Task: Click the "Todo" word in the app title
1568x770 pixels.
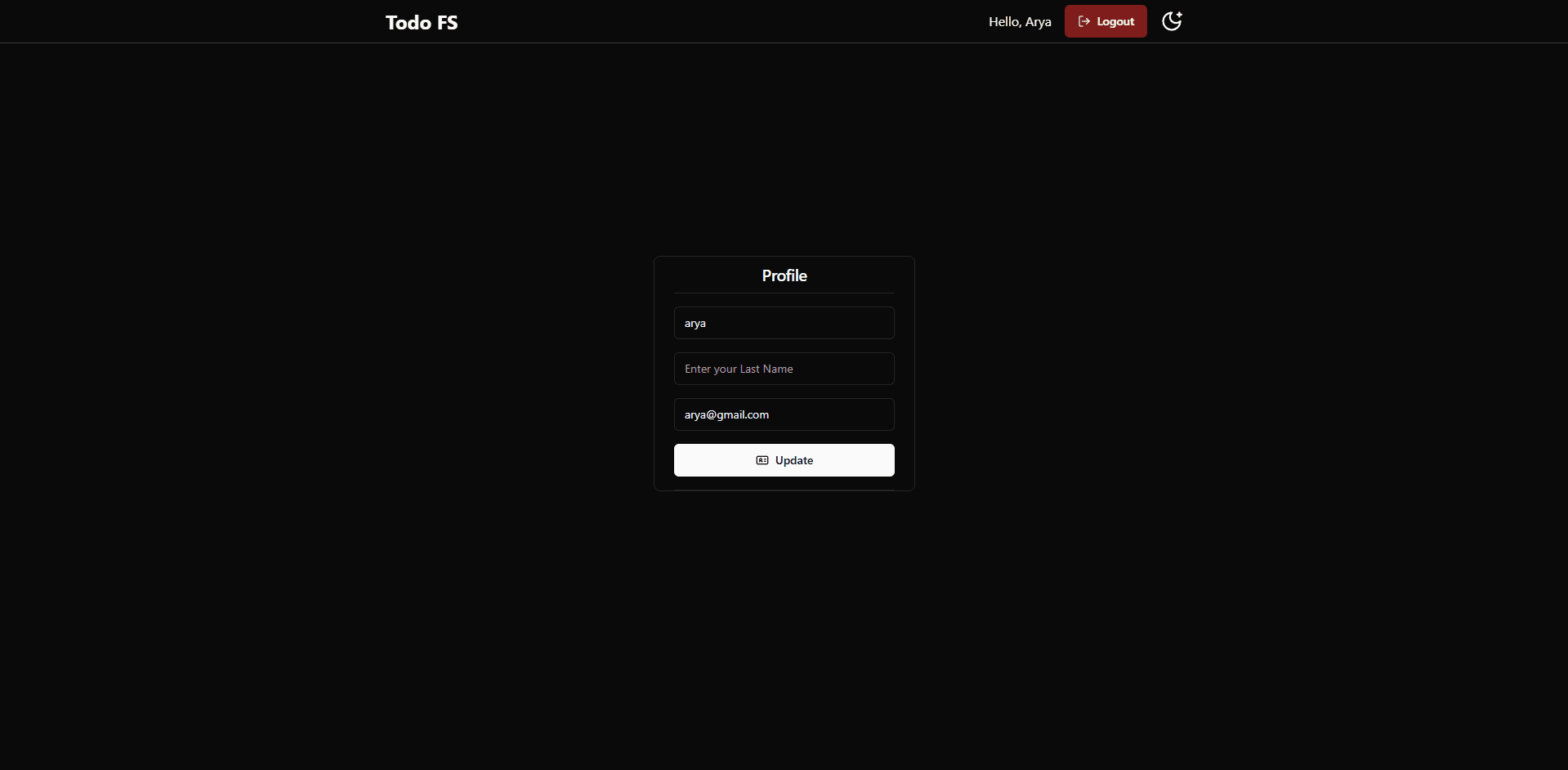Action: click(x=409, y=22)
